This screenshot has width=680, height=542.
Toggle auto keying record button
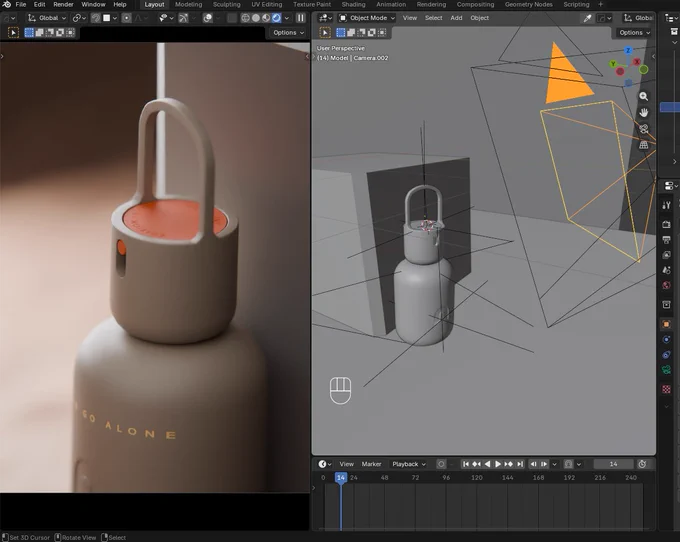[441, 464]
